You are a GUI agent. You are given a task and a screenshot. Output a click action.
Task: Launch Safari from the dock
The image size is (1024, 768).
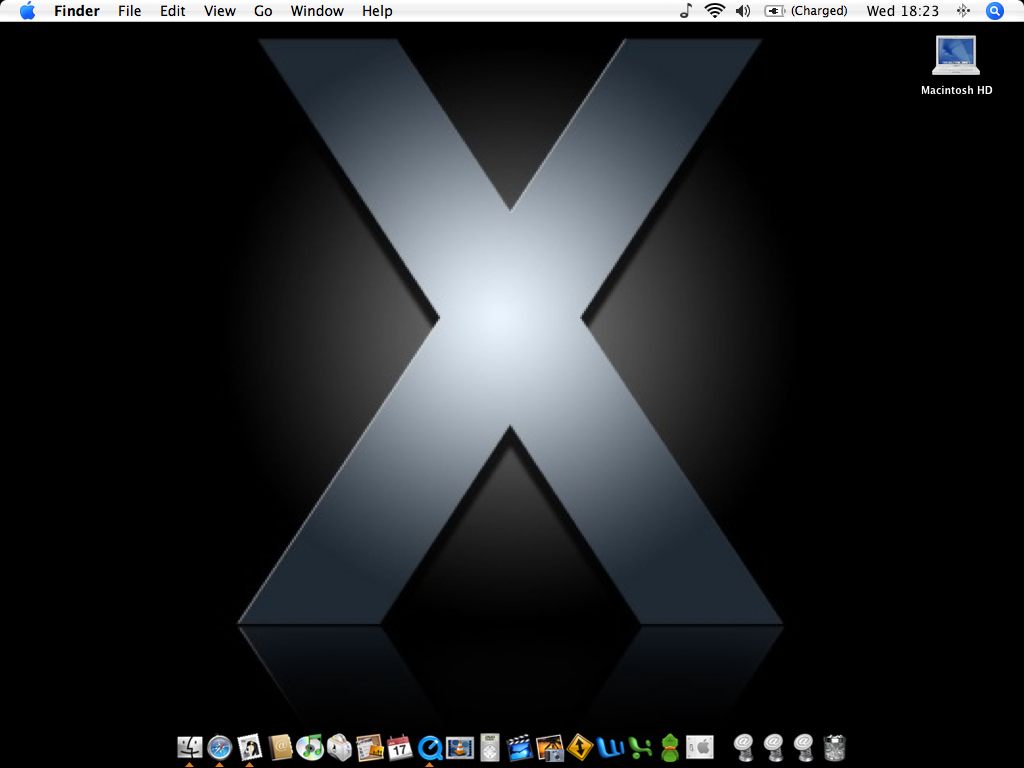219,747
